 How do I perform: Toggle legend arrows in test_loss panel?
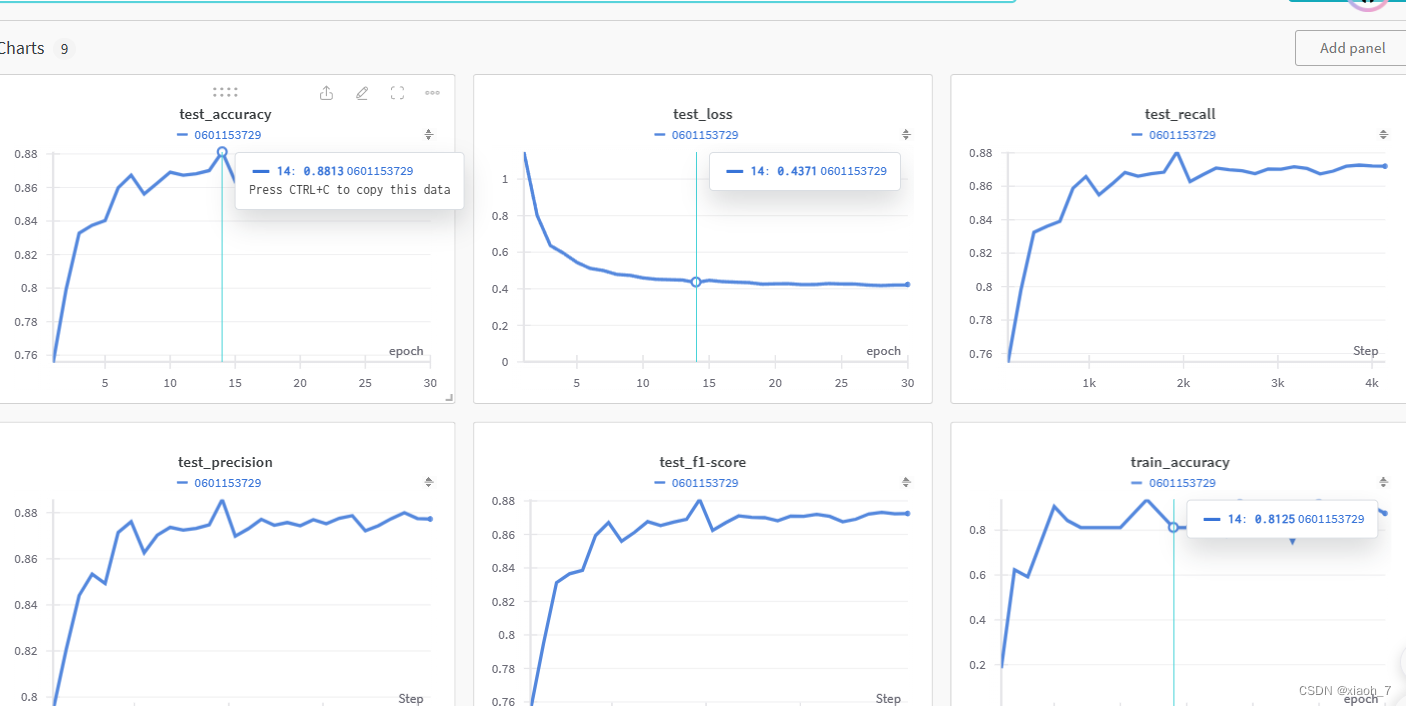pyautogui.click(x=906, y=135)
